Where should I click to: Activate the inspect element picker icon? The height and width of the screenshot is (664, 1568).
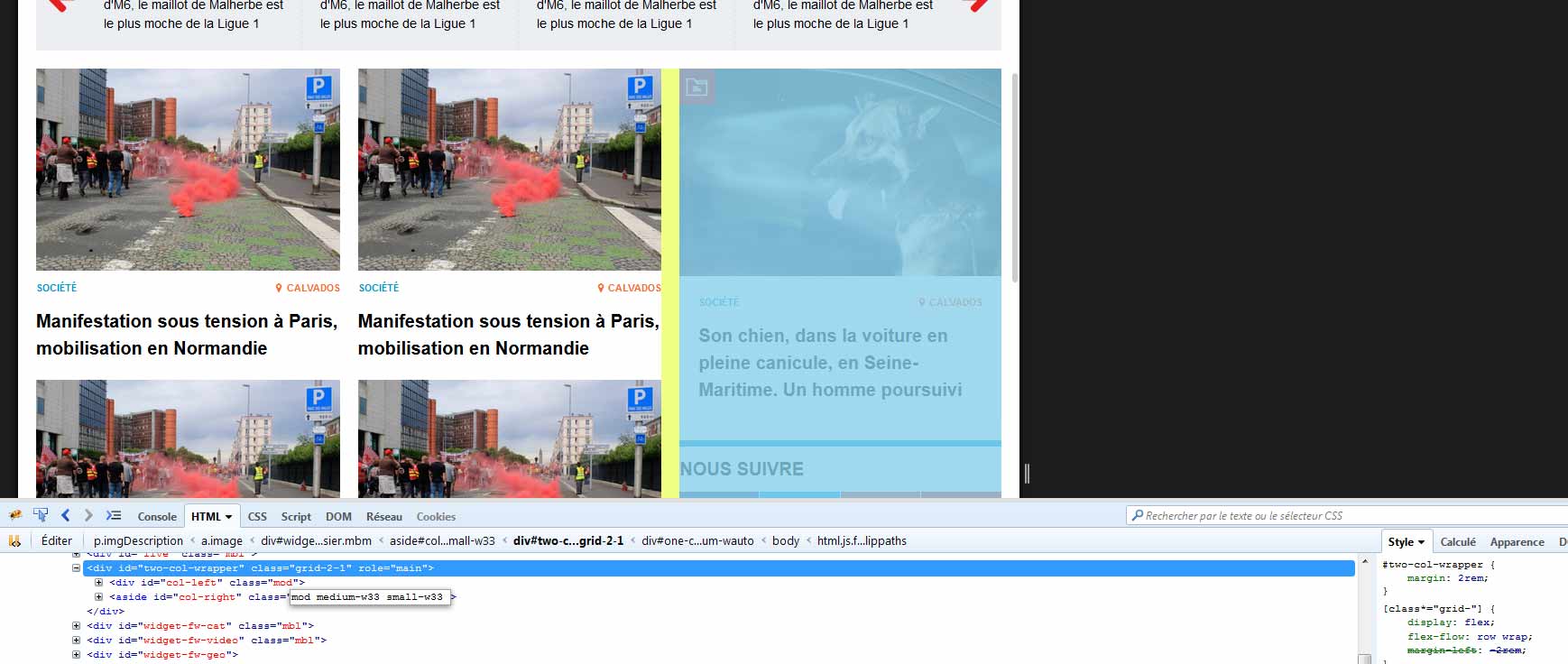[41, 515]
